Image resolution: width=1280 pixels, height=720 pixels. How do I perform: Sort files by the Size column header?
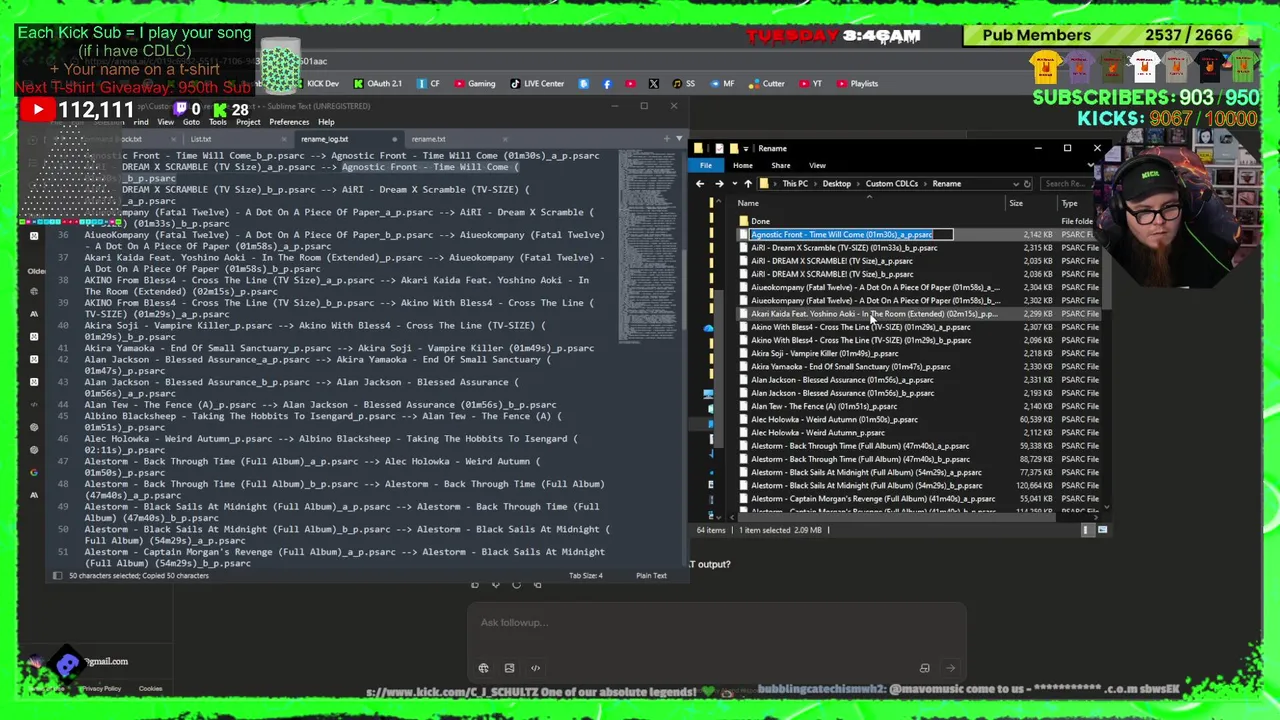coord(1016,204)
